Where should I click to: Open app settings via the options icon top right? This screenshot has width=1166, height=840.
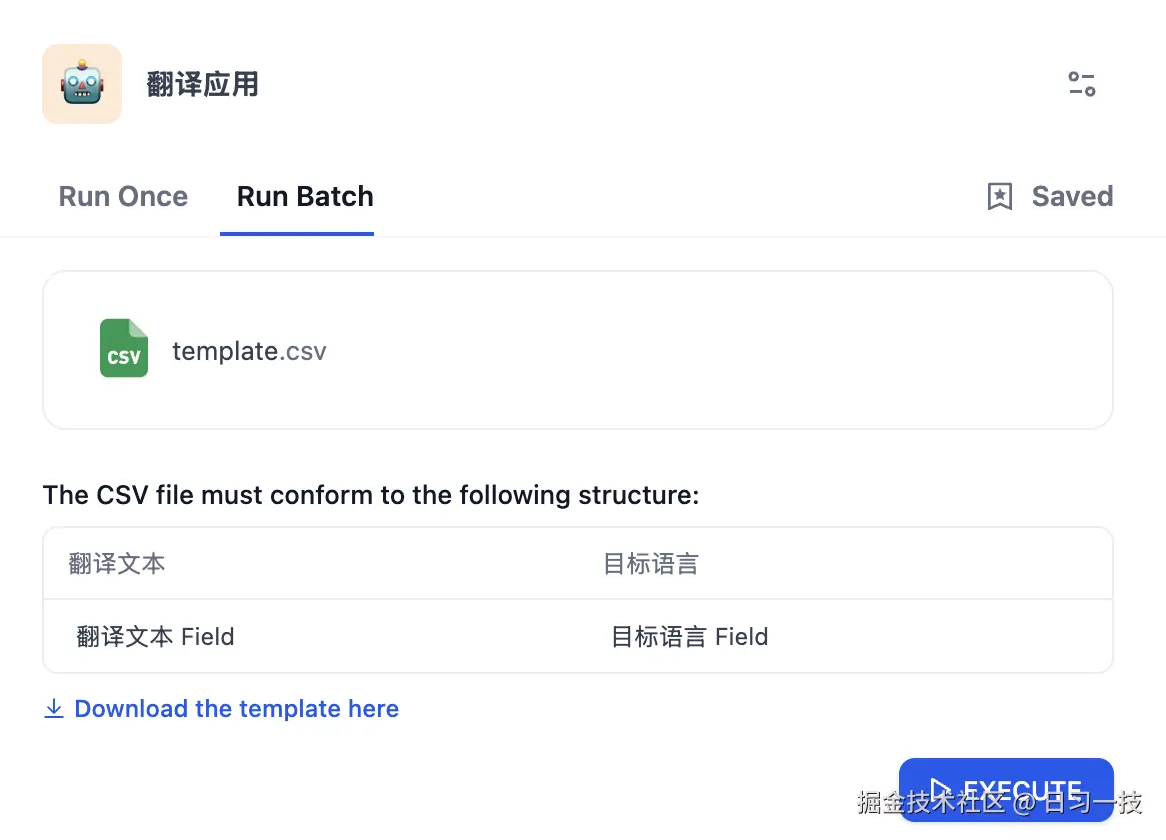click(x=1081, y=84)
